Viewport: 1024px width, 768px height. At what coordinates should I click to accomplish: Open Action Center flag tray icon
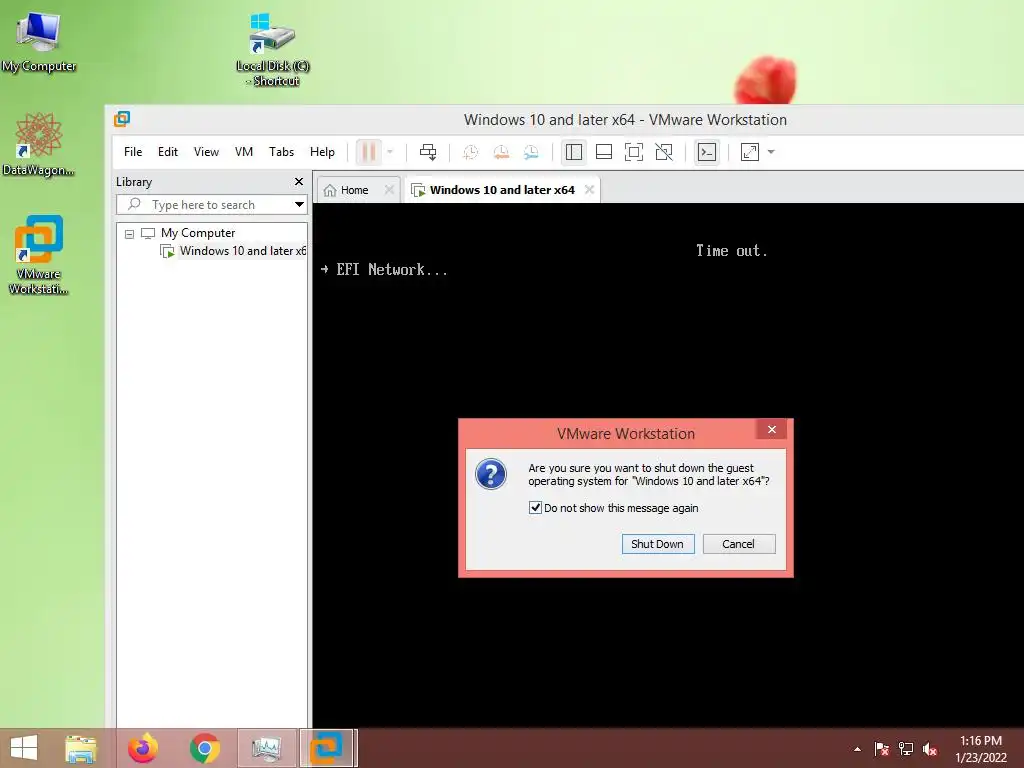[x=882, y=749]
